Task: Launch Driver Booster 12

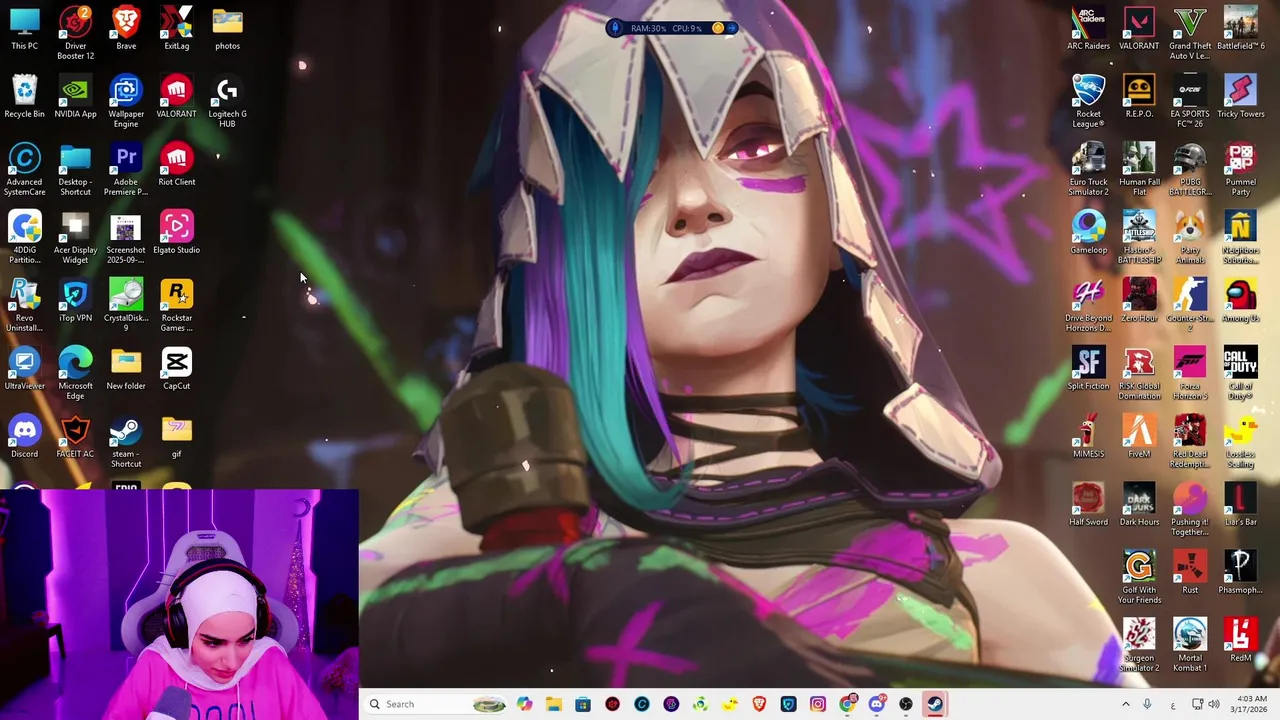Action: 75,32
